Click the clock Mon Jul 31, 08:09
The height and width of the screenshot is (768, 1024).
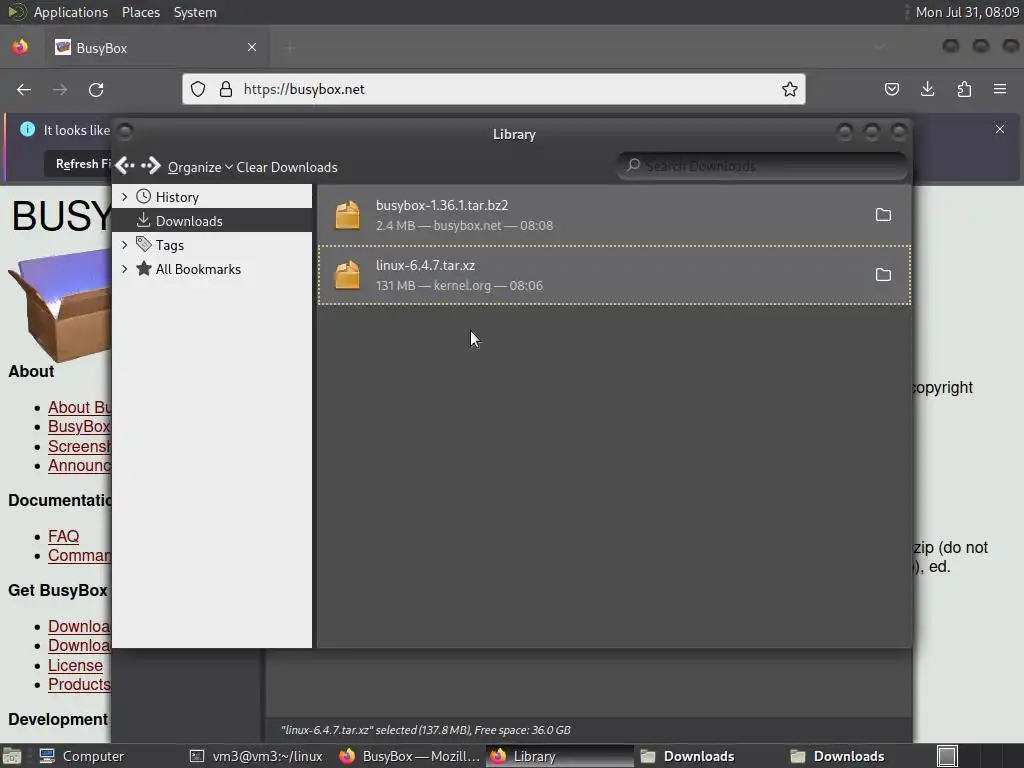coord(967,12)
